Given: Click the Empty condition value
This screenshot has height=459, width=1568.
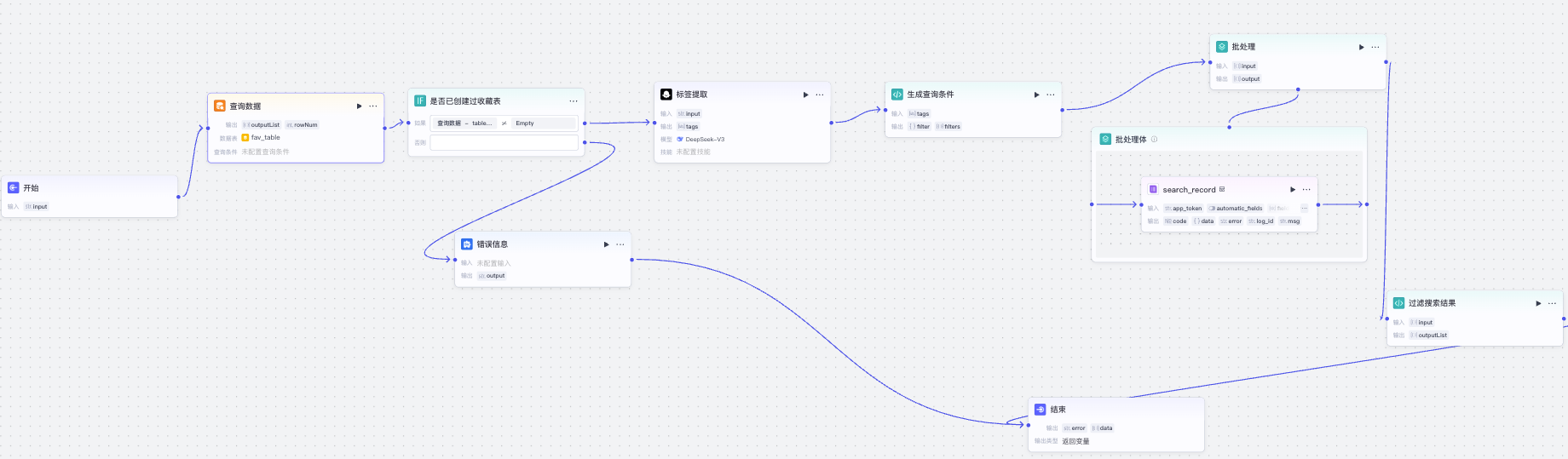Looking at the screenshot, I should 543,123.
